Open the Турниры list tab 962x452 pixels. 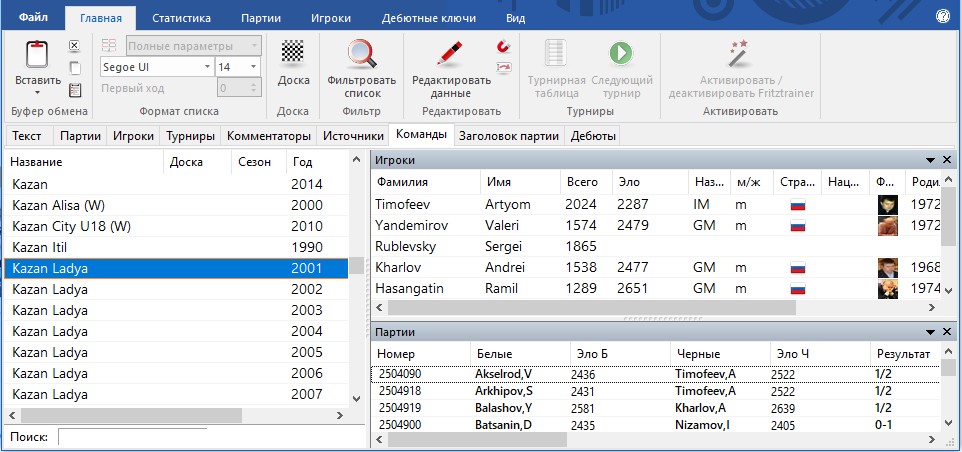click(190, 136)
